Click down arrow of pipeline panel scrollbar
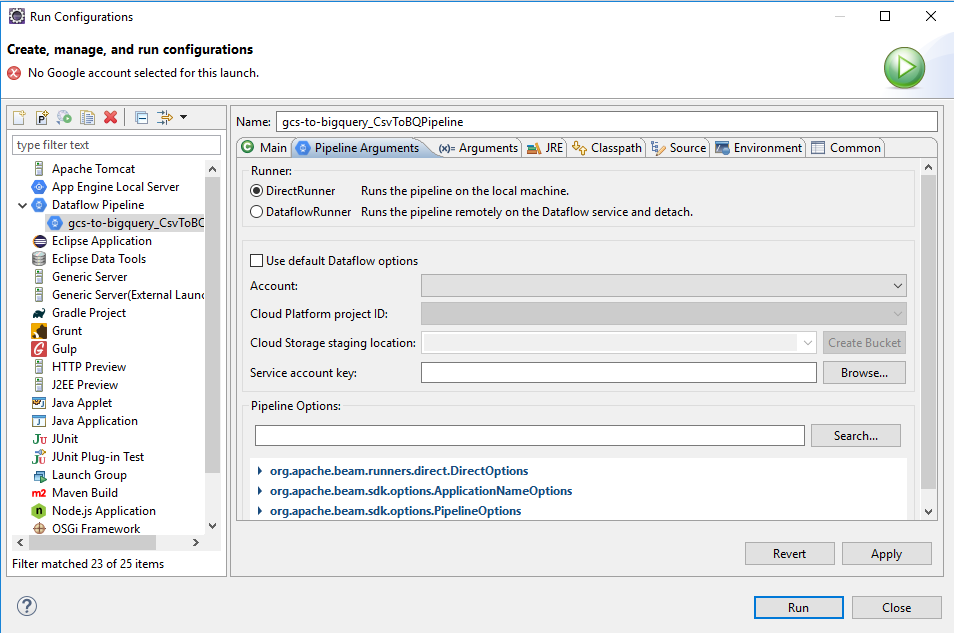The image size is (954, 633). [x=928, y=512]
